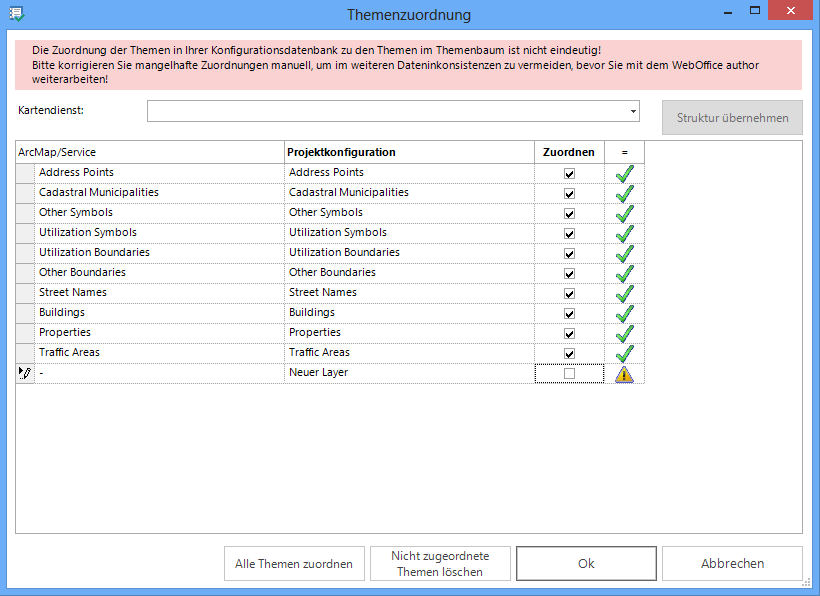The image size is (820, 596).
Task: Click the app icon in title bar
Action: coord(16,14)
